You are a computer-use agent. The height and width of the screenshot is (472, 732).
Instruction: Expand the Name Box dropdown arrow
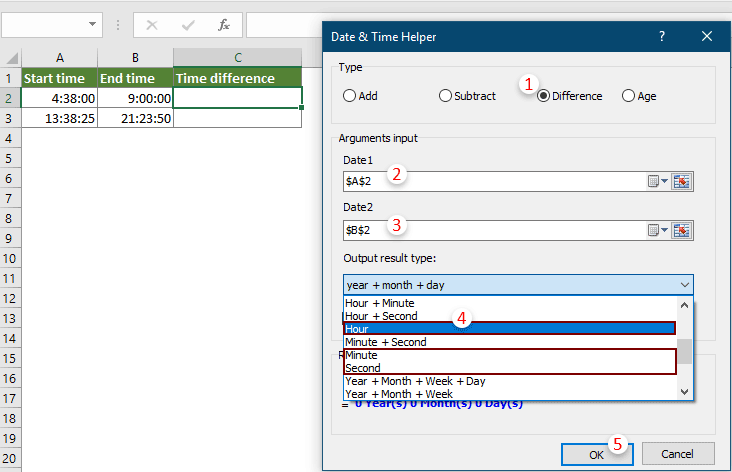pos(93,24)
